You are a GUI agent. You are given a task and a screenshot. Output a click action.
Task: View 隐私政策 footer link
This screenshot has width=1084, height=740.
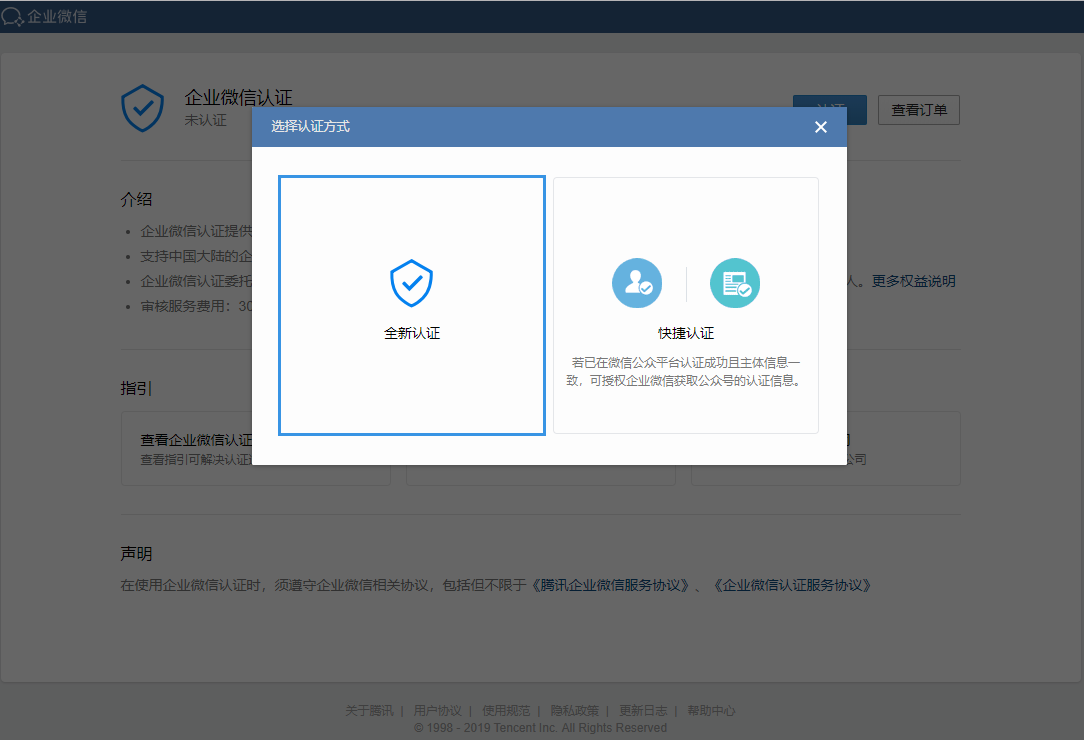tap(574, 711)
